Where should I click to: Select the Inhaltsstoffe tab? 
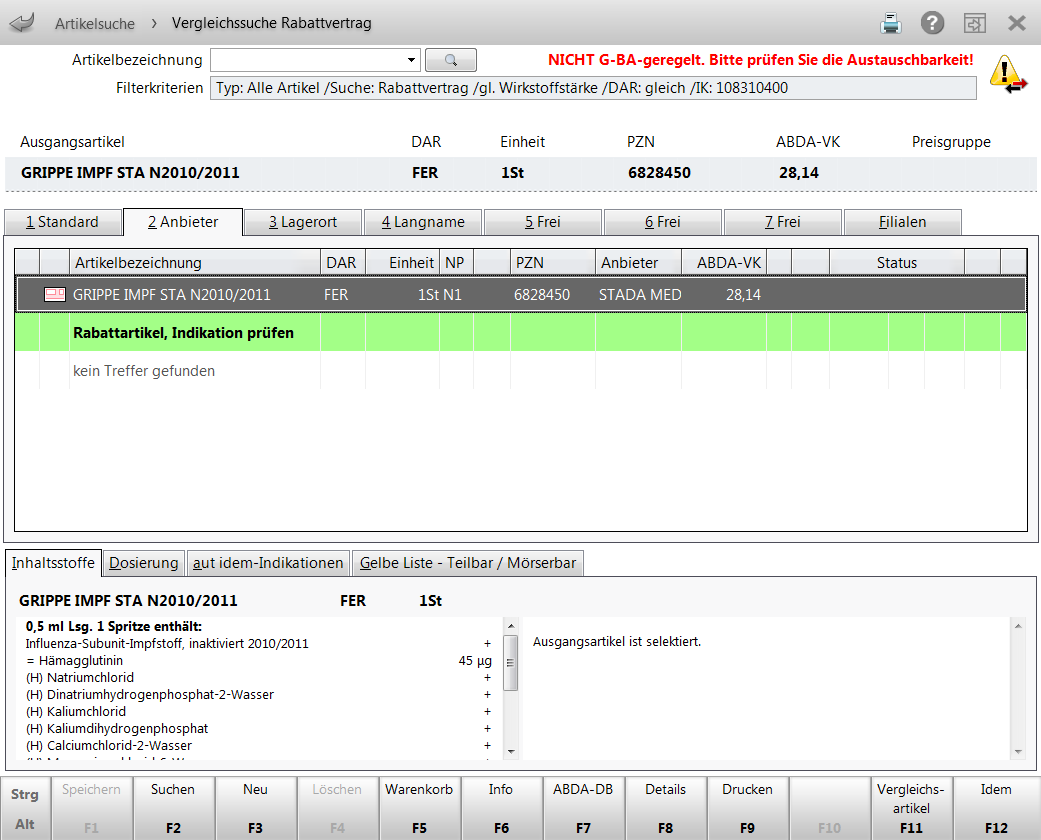coord(53,563)
